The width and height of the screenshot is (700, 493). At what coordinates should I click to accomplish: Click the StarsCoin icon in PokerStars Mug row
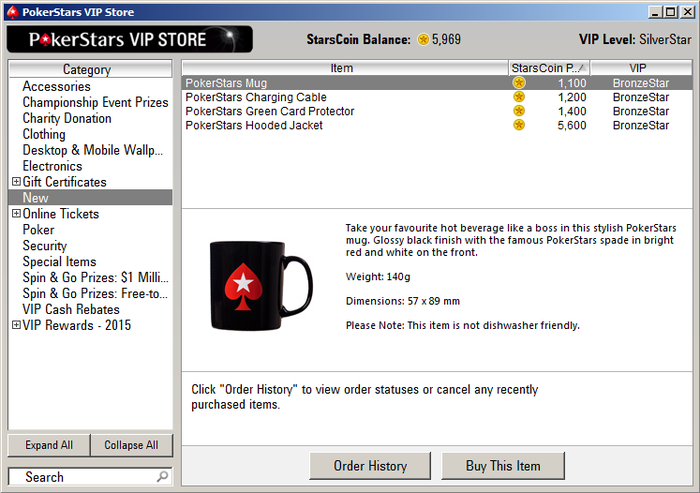pos(519,83)
